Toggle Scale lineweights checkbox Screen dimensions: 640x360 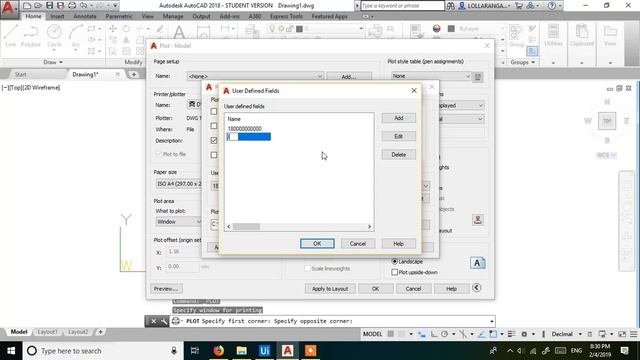click(x=307, y=269)
